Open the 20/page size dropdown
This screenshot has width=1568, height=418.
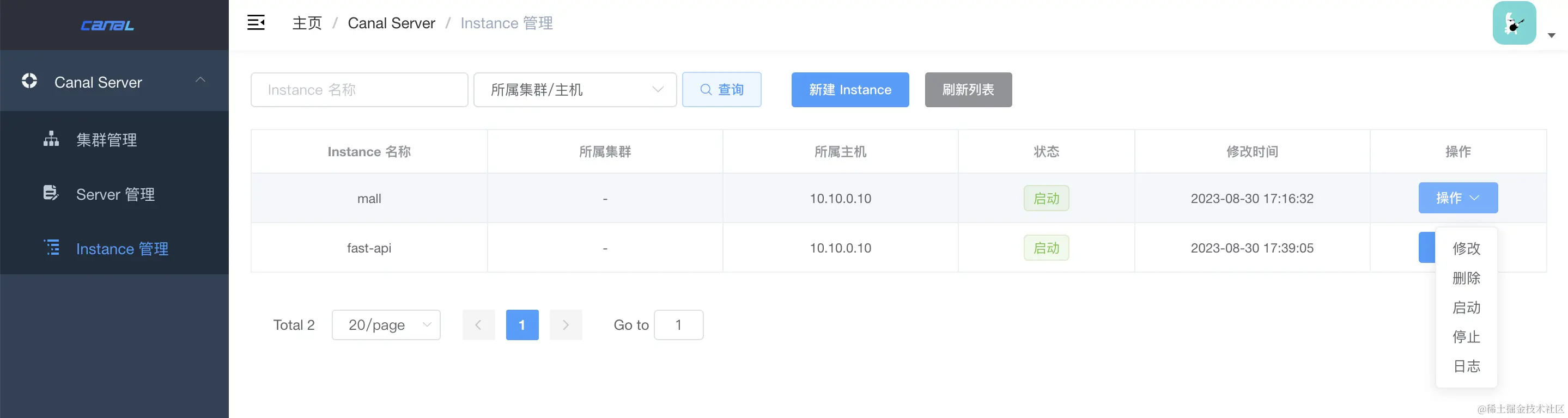[386, 325]
